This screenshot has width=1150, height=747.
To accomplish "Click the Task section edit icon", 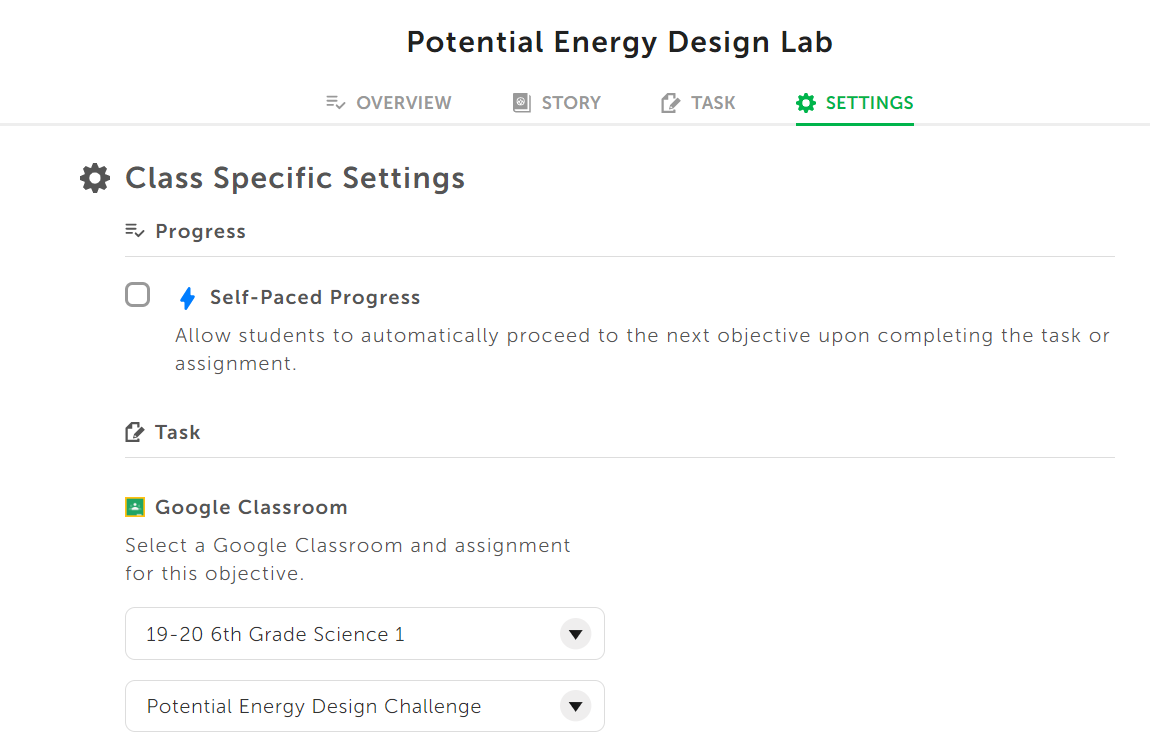I will 135,432.
